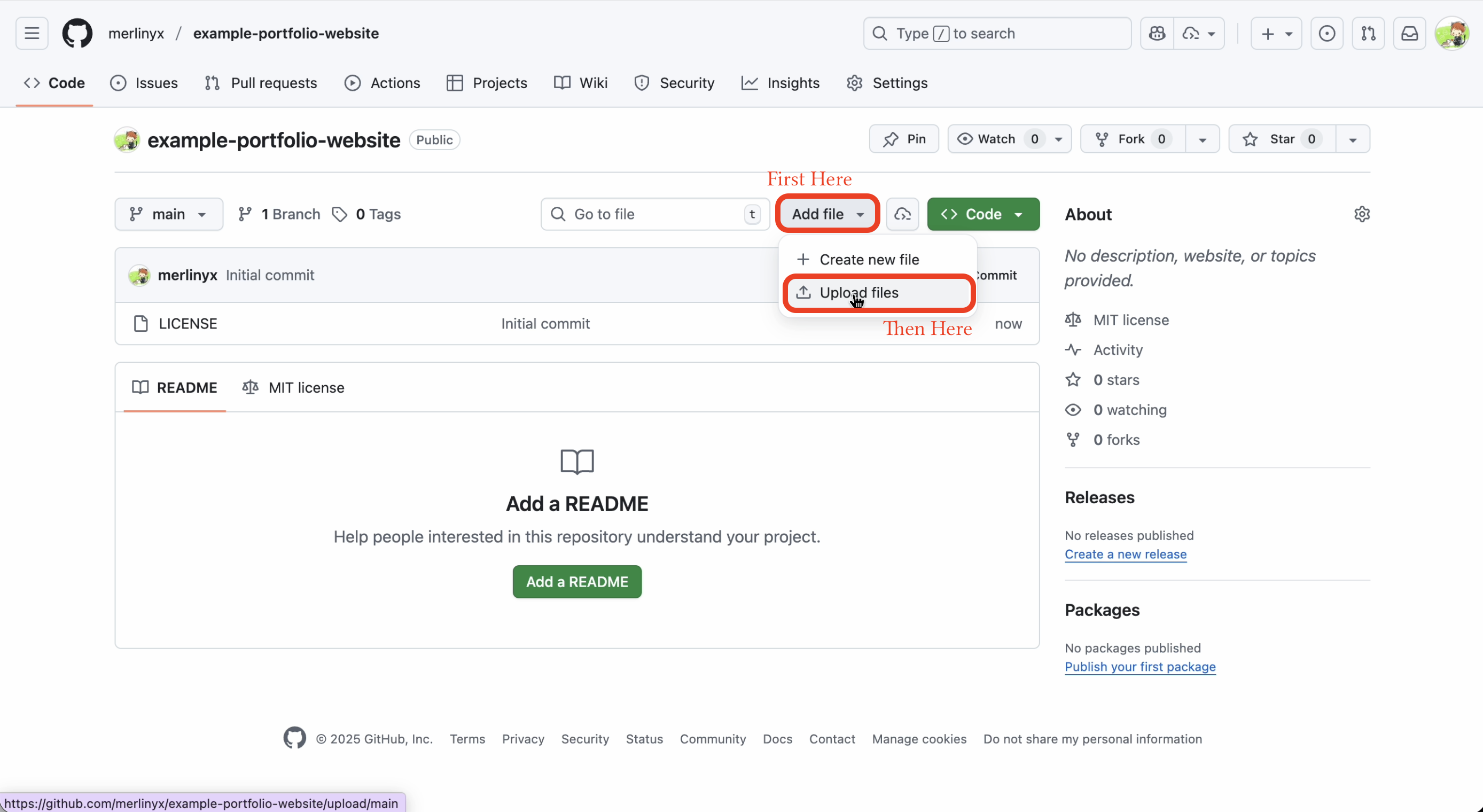Open the Issues tab
The image size is (1483, 812).
(x=144, y=83)
